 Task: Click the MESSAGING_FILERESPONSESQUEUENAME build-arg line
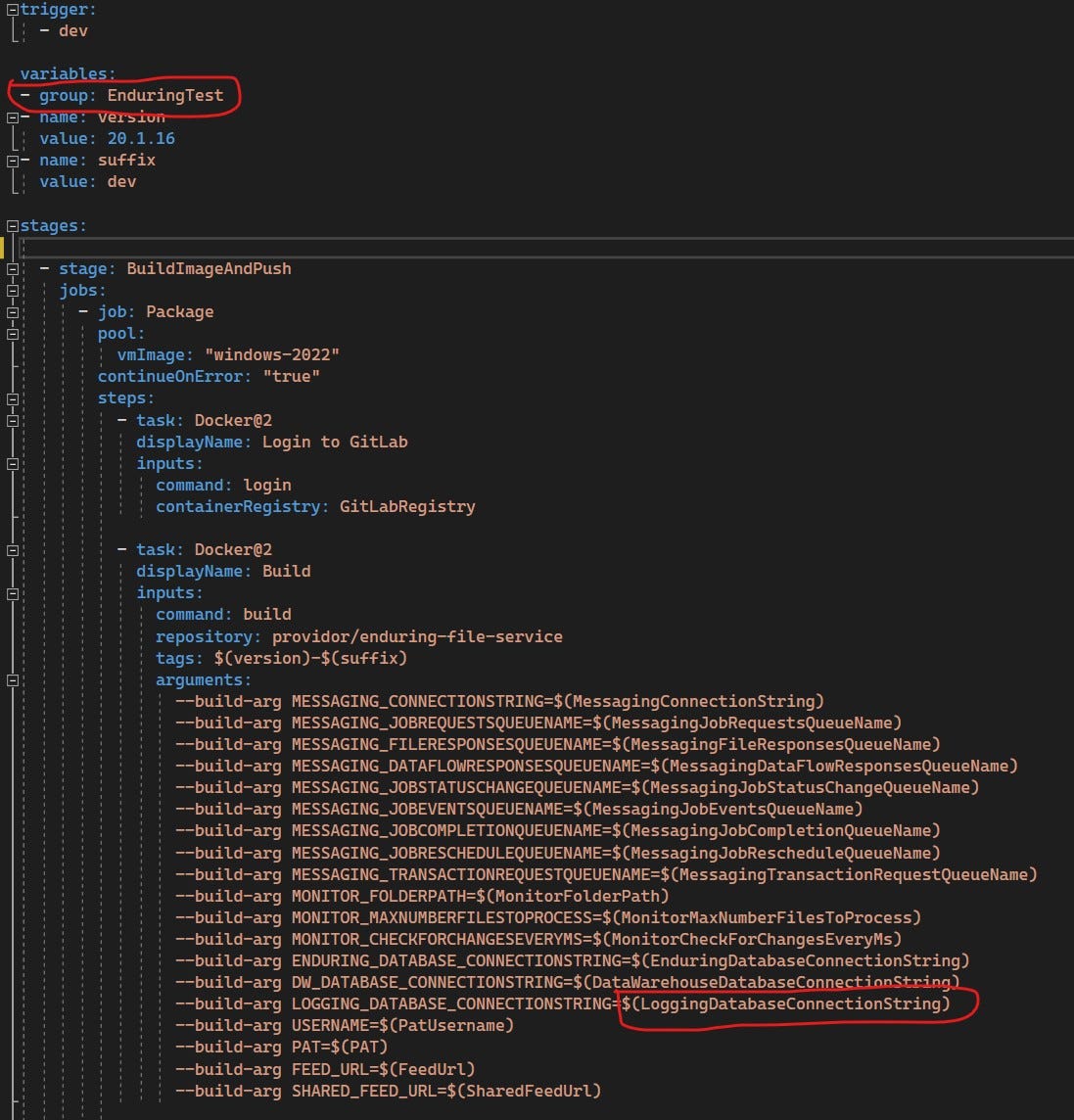558,744
